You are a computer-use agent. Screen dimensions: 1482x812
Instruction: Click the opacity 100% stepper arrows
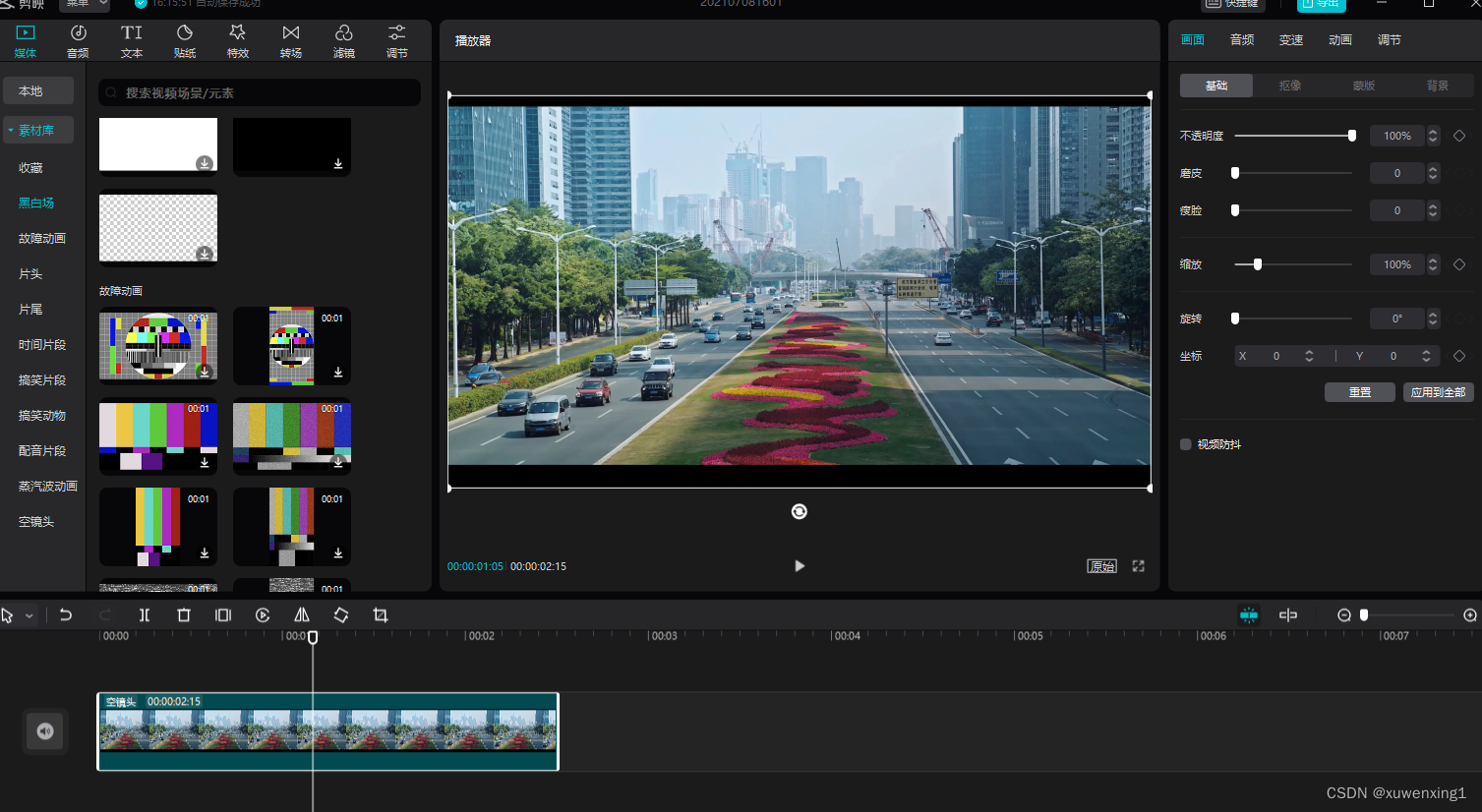(x=1433, y=136)
